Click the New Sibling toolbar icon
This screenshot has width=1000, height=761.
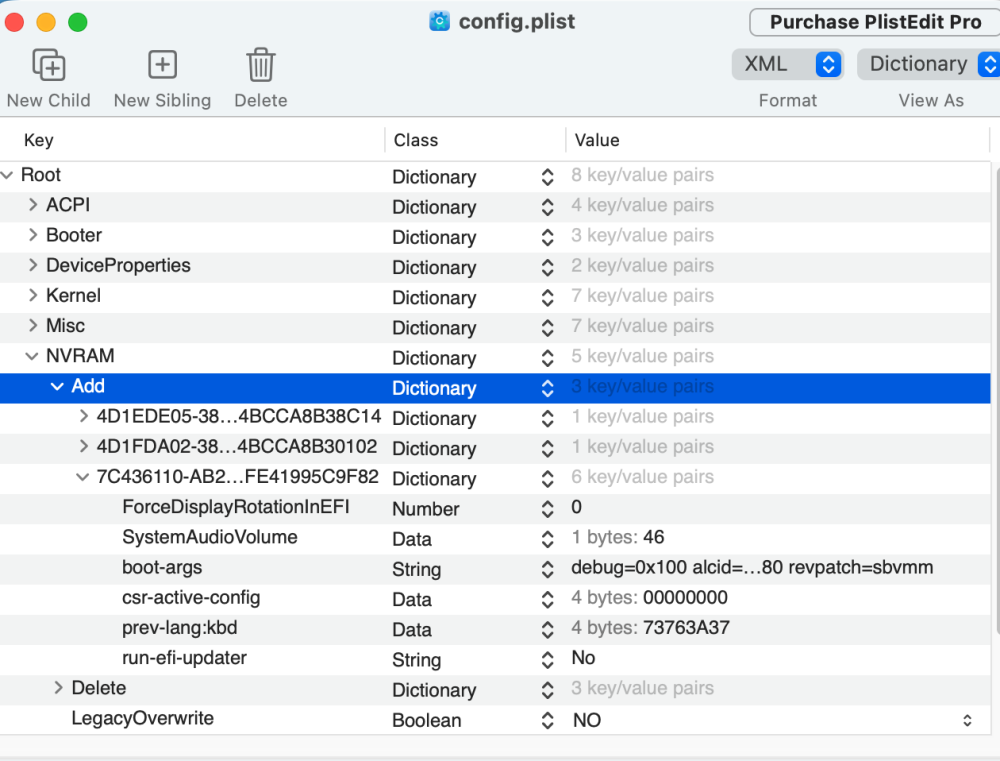162,64
